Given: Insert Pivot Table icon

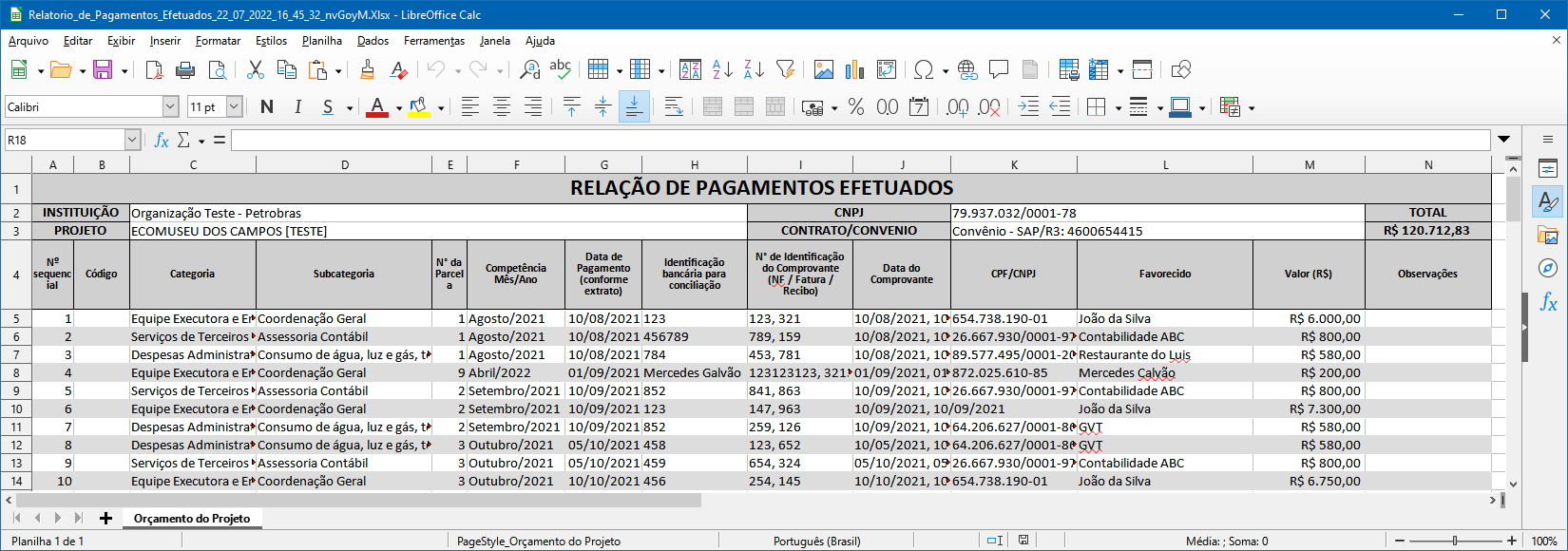Looking at the screenshot, I should coord(887,69).
